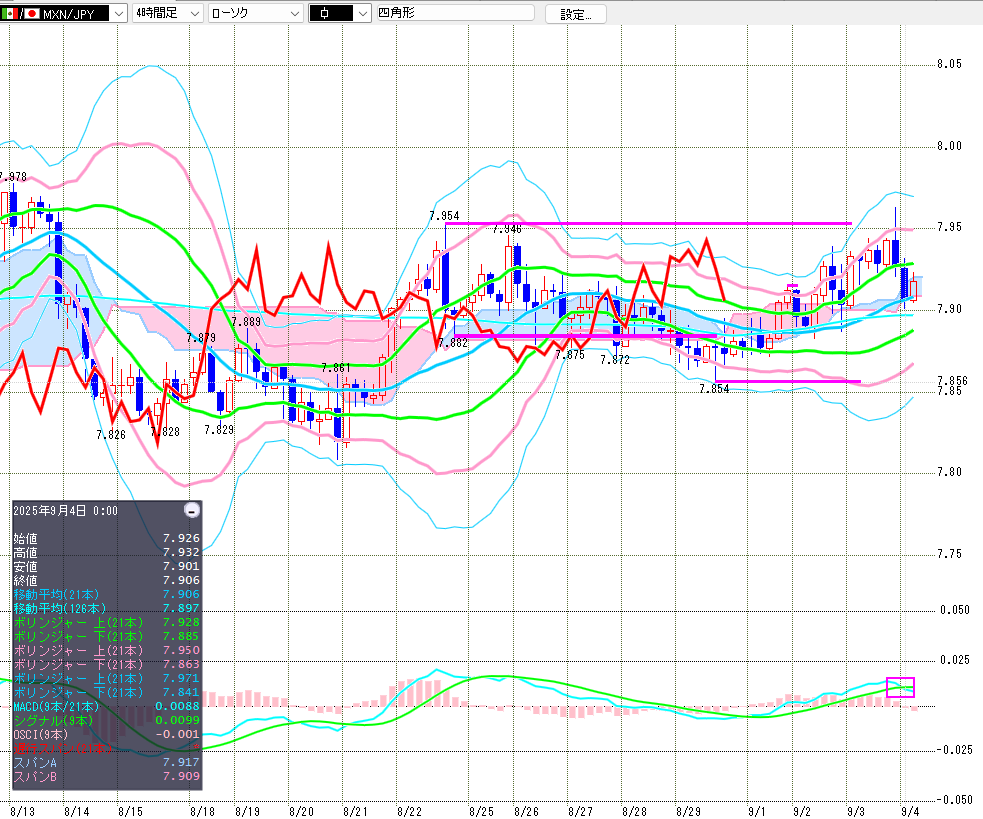Select the 2025年9月4日 0:00 date header
The width and height of the screenshot is (983, 819).
pyautogui.click(x=66, y=510)
